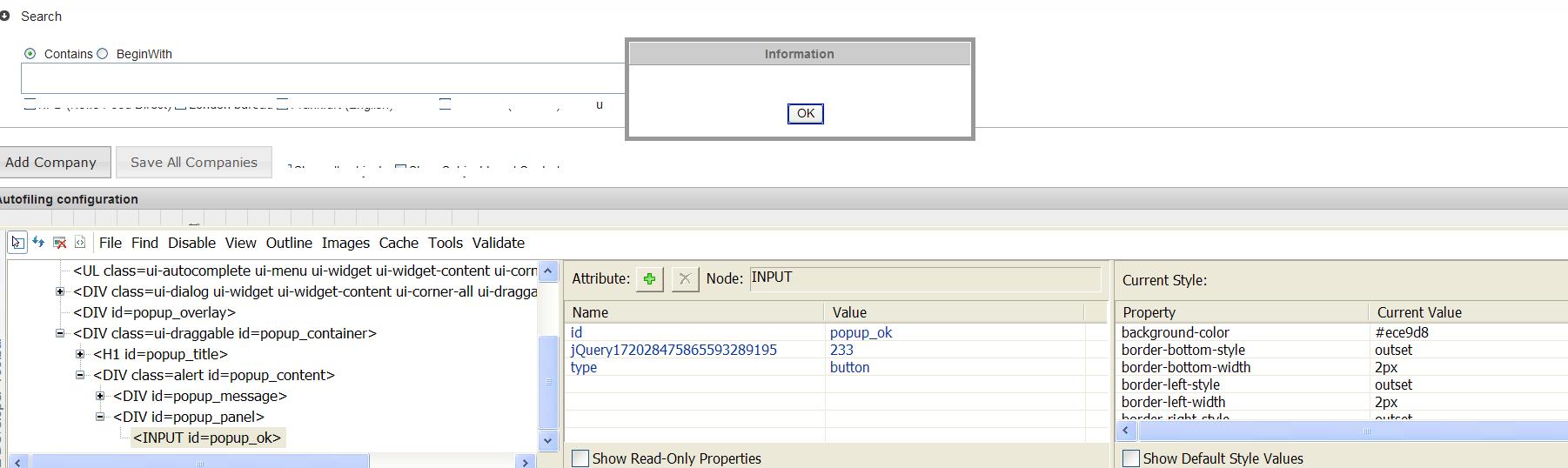
Task: Click the remove attribute X icon
Action: 685,279
